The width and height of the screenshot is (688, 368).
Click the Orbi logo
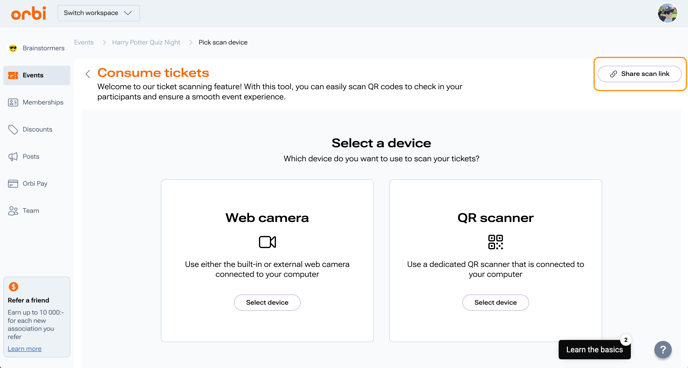29,13
